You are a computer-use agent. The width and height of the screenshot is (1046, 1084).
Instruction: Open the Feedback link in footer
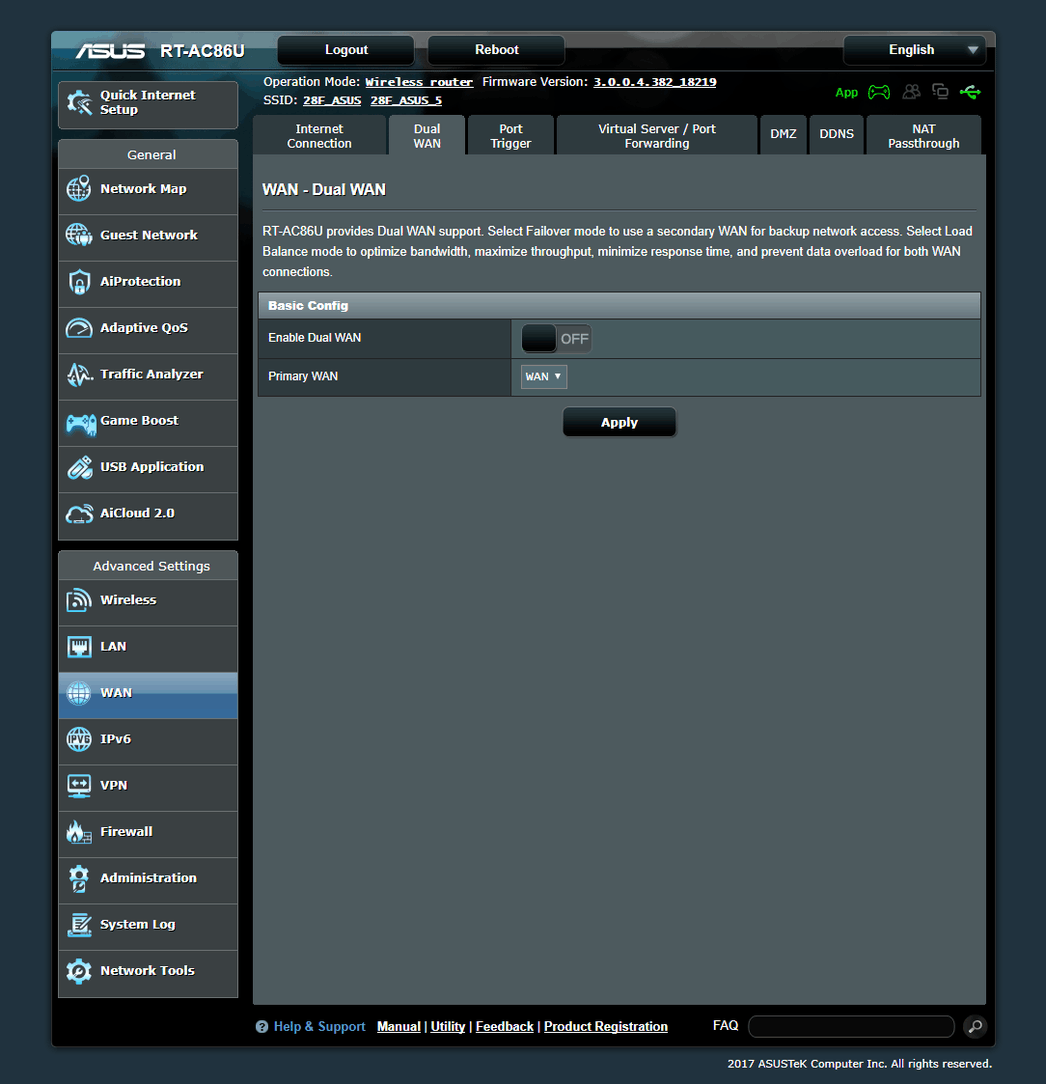[505, 1027]
